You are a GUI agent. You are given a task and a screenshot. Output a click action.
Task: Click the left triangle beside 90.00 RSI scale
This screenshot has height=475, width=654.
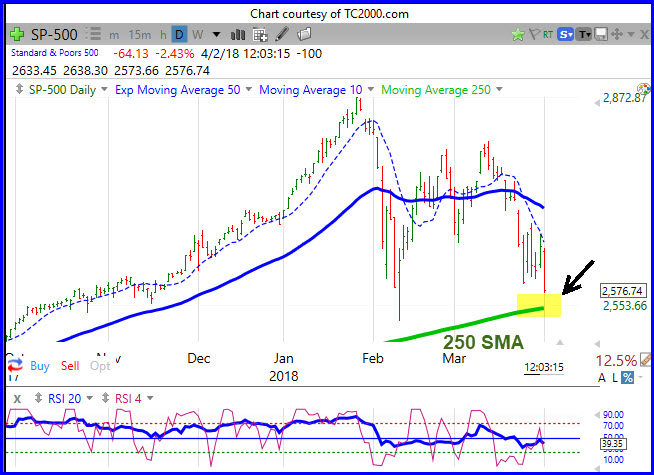(x=597, y=415)
